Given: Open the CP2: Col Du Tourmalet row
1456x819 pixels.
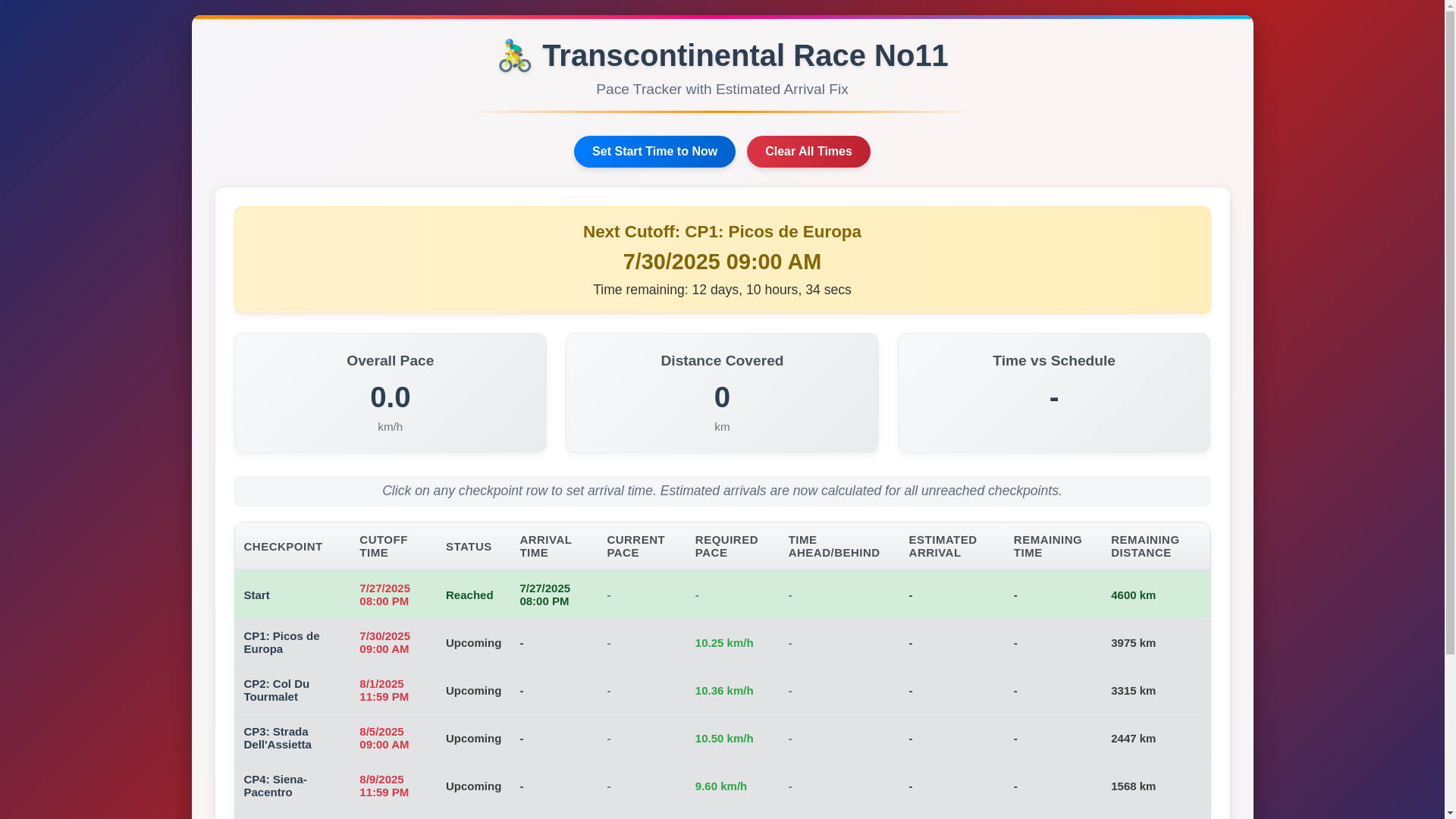Looking at the screenshot, I should 722,691.
